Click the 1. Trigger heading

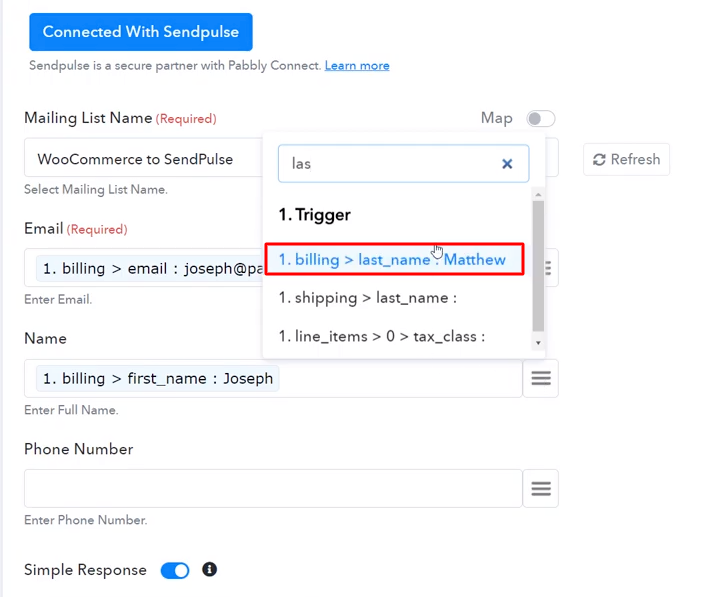click(314, 215)
